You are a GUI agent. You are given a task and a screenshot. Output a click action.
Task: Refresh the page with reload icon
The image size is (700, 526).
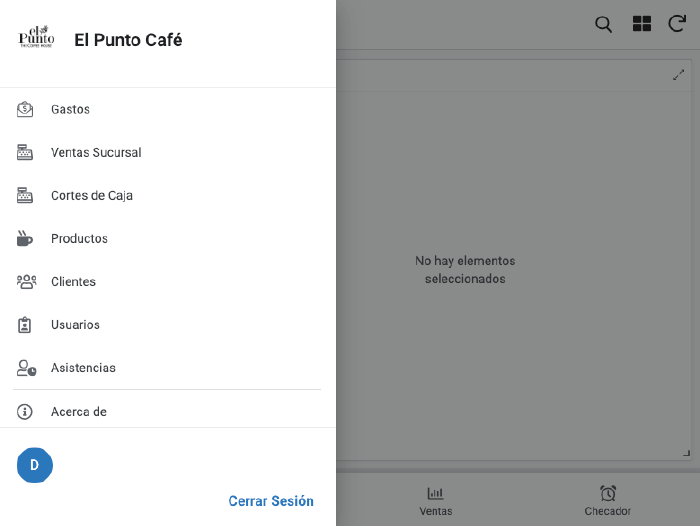pyautogui.click(x=677, y=24)
